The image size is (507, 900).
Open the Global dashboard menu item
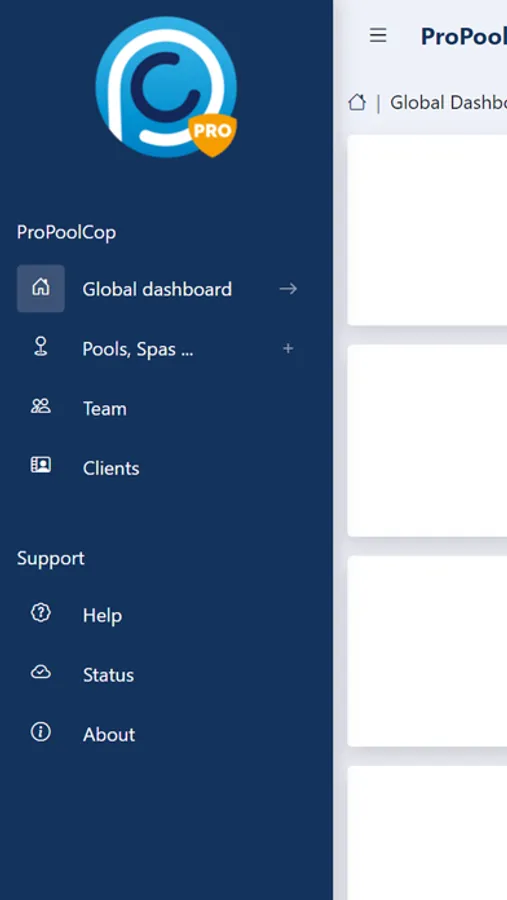click(157, 289)
